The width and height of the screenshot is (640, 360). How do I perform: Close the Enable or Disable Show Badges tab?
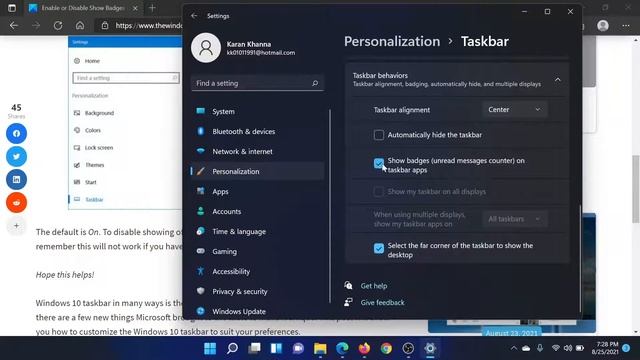point(135,8)
